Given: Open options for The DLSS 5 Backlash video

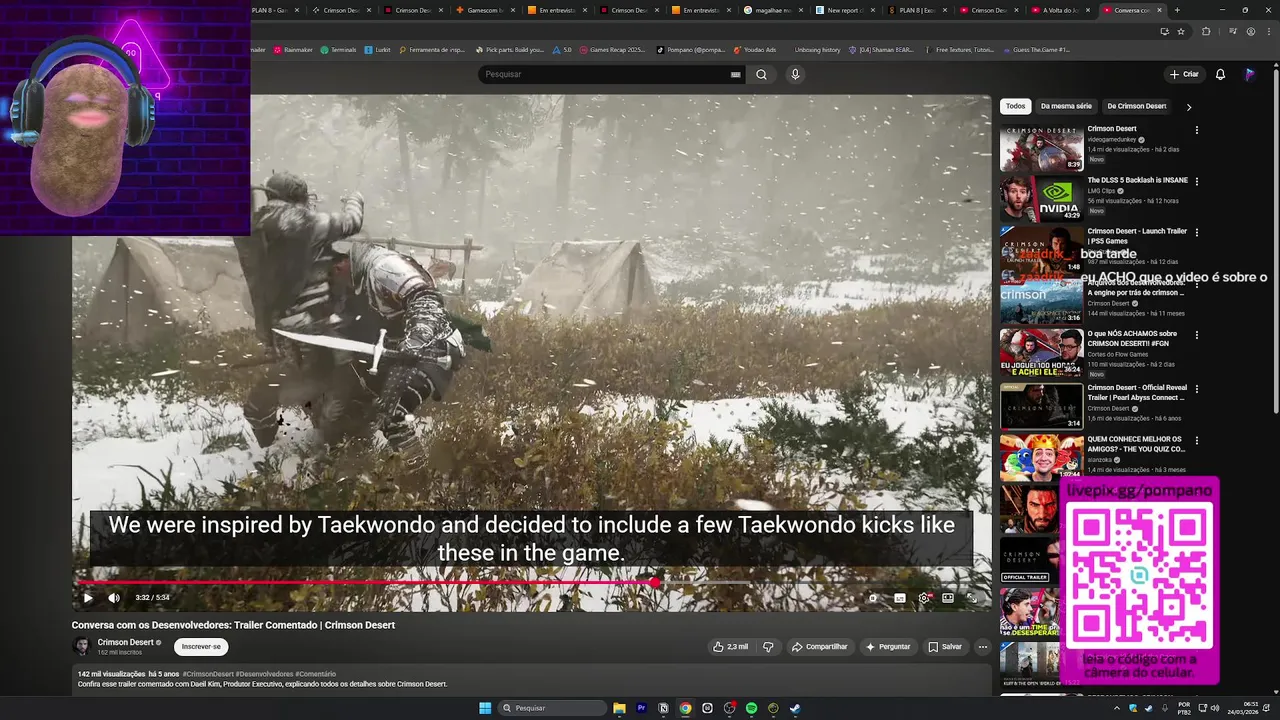Looking at the screenshot, I should click(1196, 182).
